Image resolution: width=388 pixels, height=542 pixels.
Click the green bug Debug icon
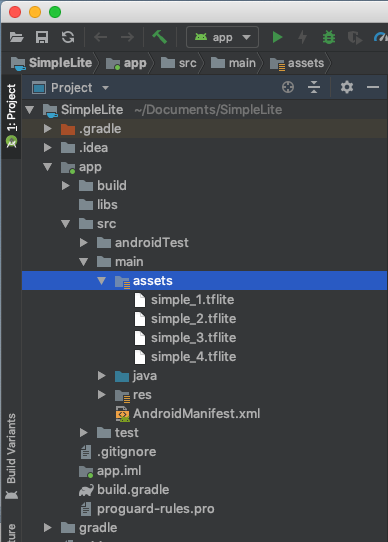329,37
